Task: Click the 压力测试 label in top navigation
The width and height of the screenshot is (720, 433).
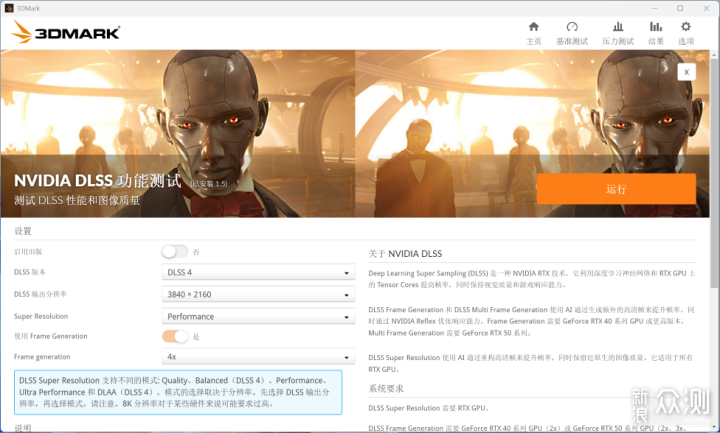Action: point(618,41)
